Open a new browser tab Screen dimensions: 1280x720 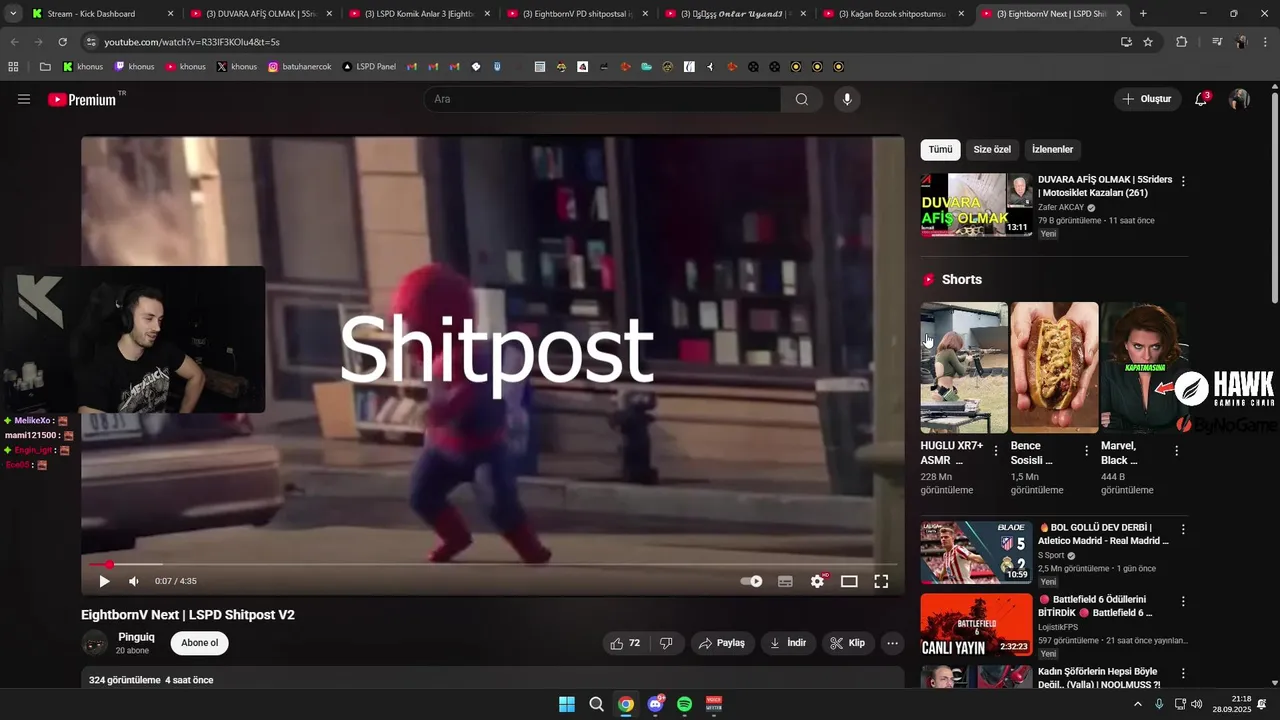coord(1143,14)
